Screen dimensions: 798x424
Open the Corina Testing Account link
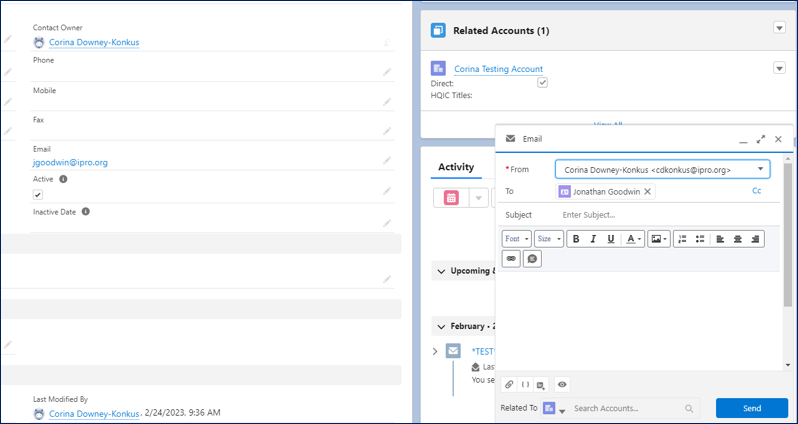[498, 69]
